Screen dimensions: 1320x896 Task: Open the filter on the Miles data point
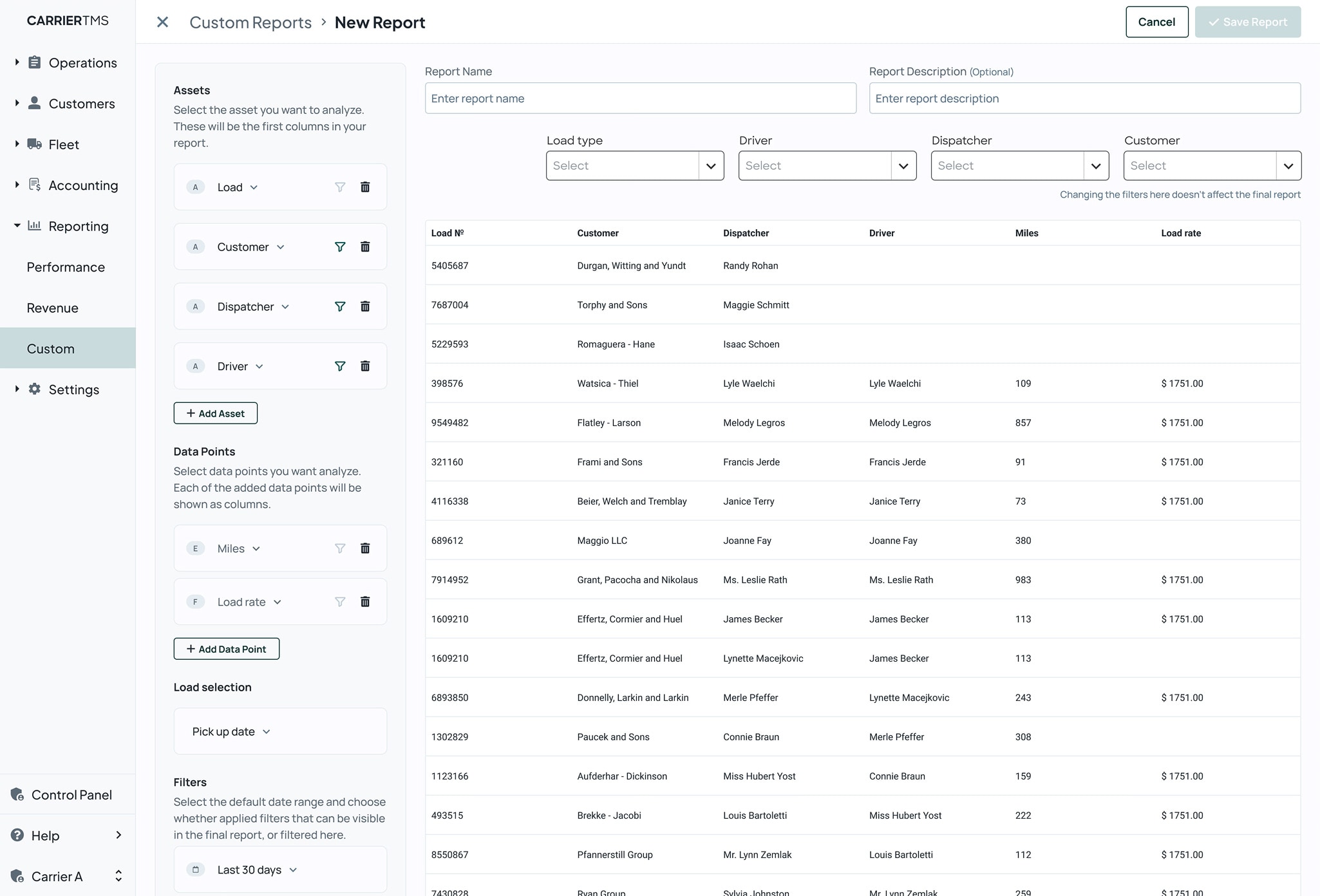point(339,548)
